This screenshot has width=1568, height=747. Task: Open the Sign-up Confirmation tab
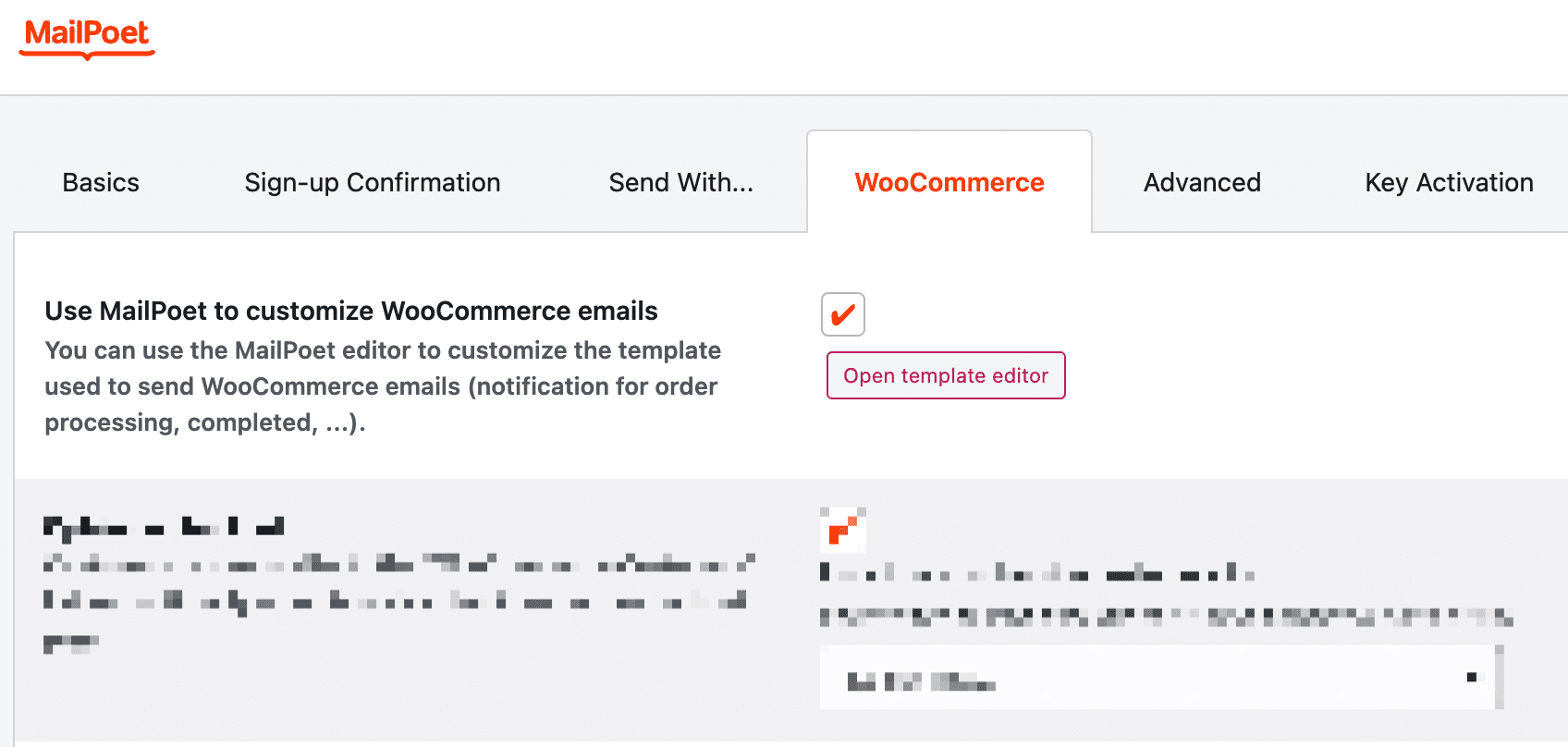coord(372,182)
